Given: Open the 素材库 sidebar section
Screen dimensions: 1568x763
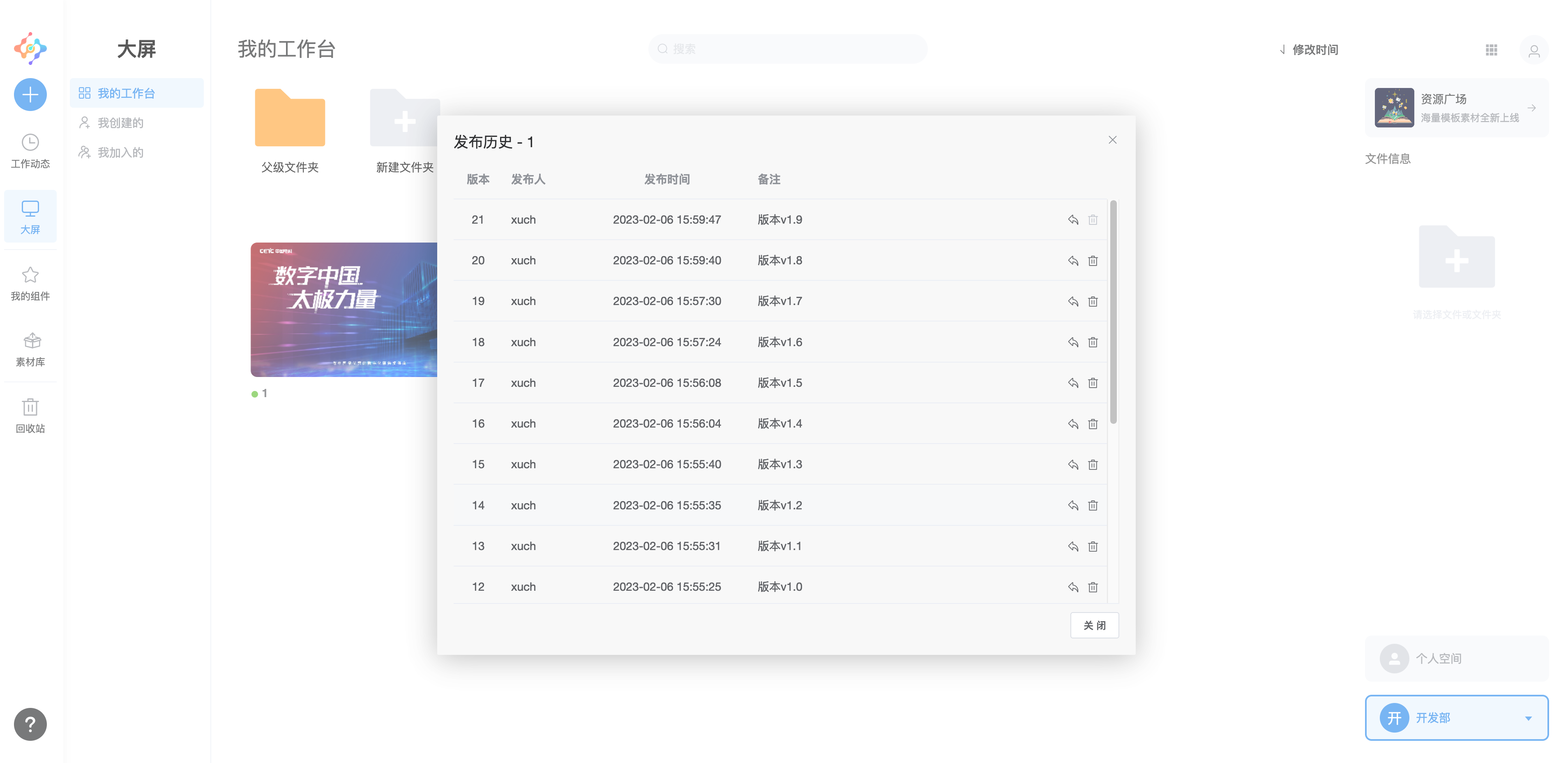Looking at the screenshot, I should (x=30, y=349).
